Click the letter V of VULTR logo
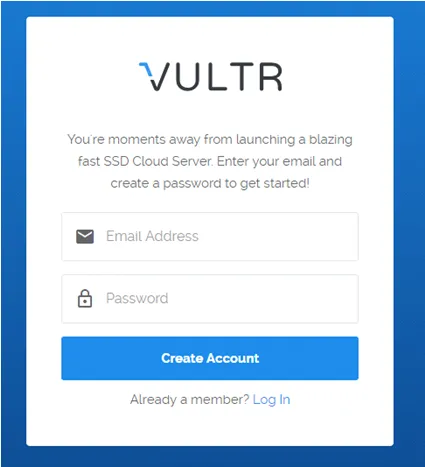Screen dimensions: 425x467 point(158,77)
